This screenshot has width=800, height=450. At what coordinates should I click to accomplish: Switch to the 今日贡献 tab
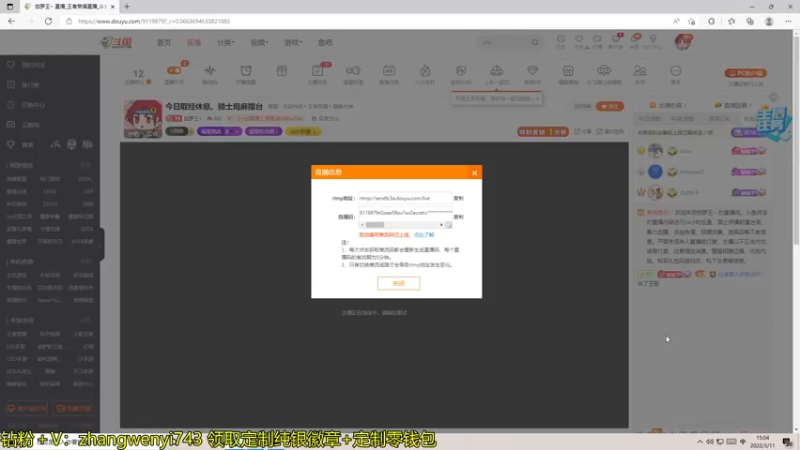pyautogui.click(x=649, y=118)
